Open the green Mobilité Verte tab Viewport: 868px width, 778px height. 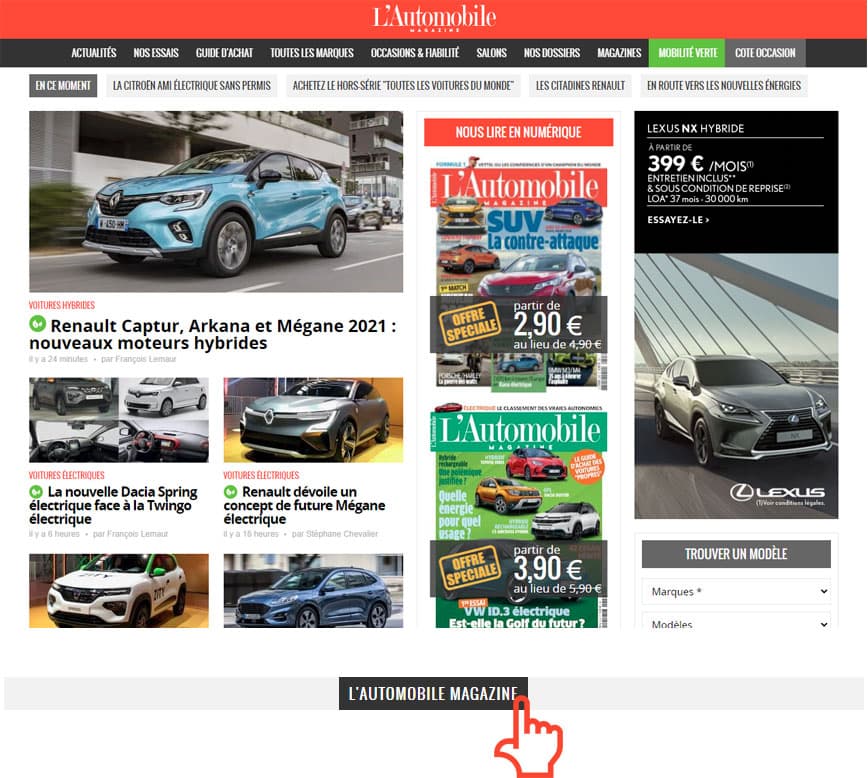coord(688,53)
